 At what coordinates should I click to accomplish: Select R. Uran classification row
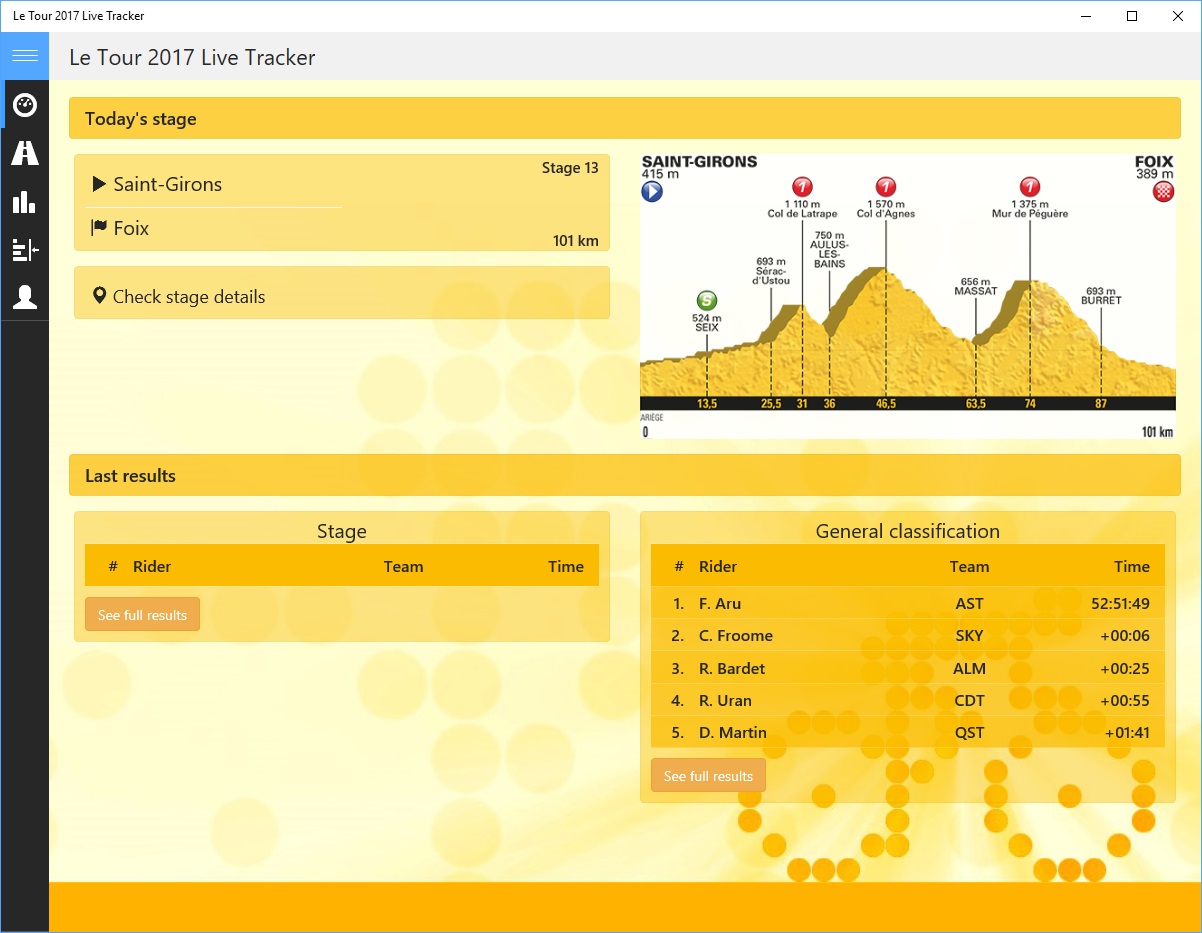point(907,700)
